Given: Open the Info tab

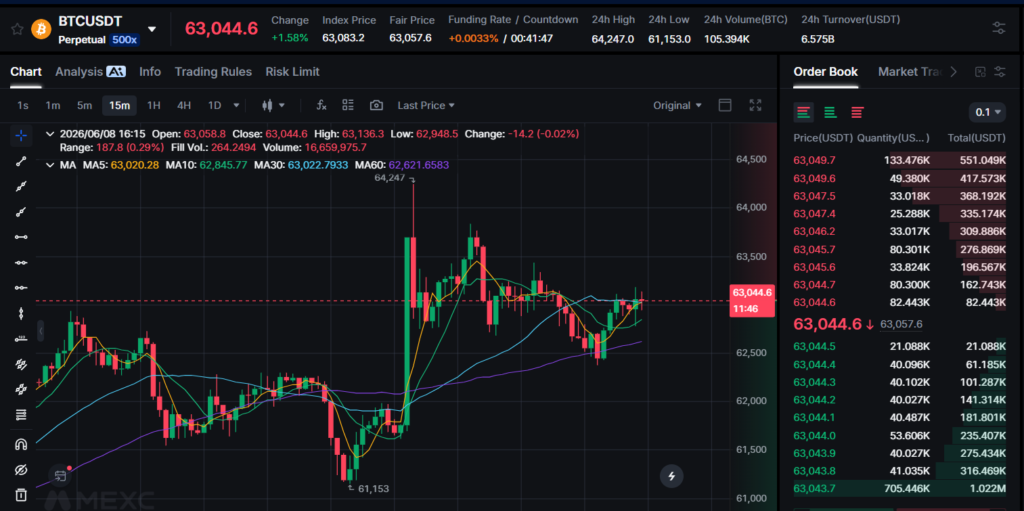Looking at the screenshot, I should tap(150, 72).
